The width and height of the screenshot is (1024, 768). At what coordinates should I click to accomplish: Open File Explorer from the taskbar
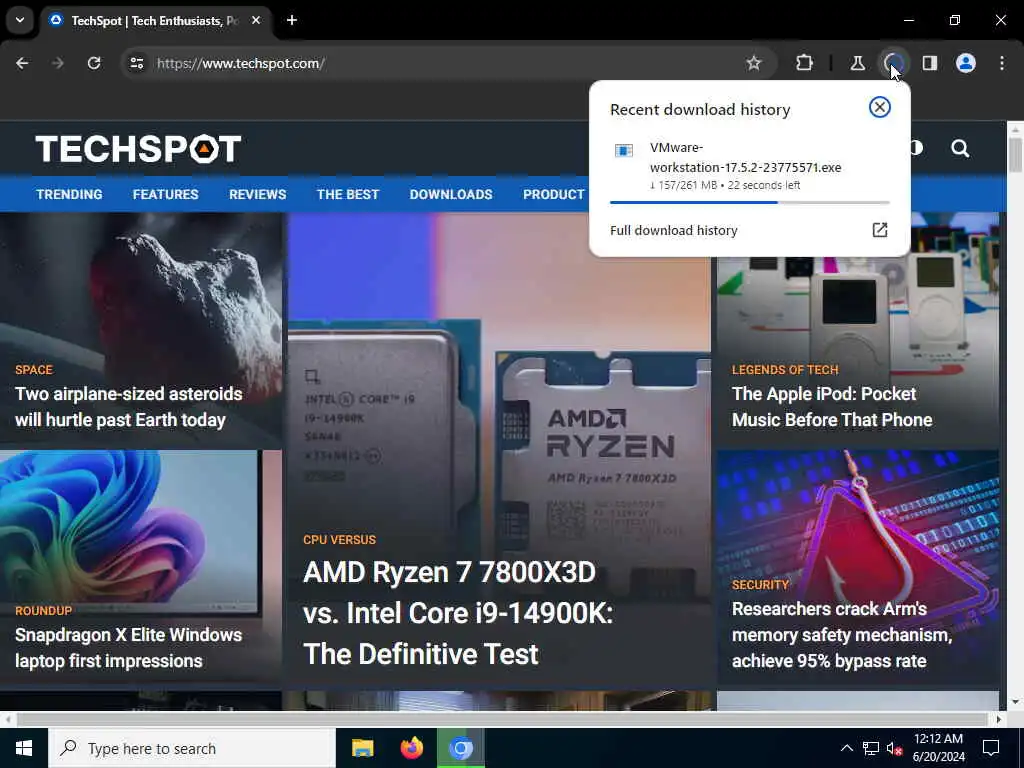click(362, 748)
